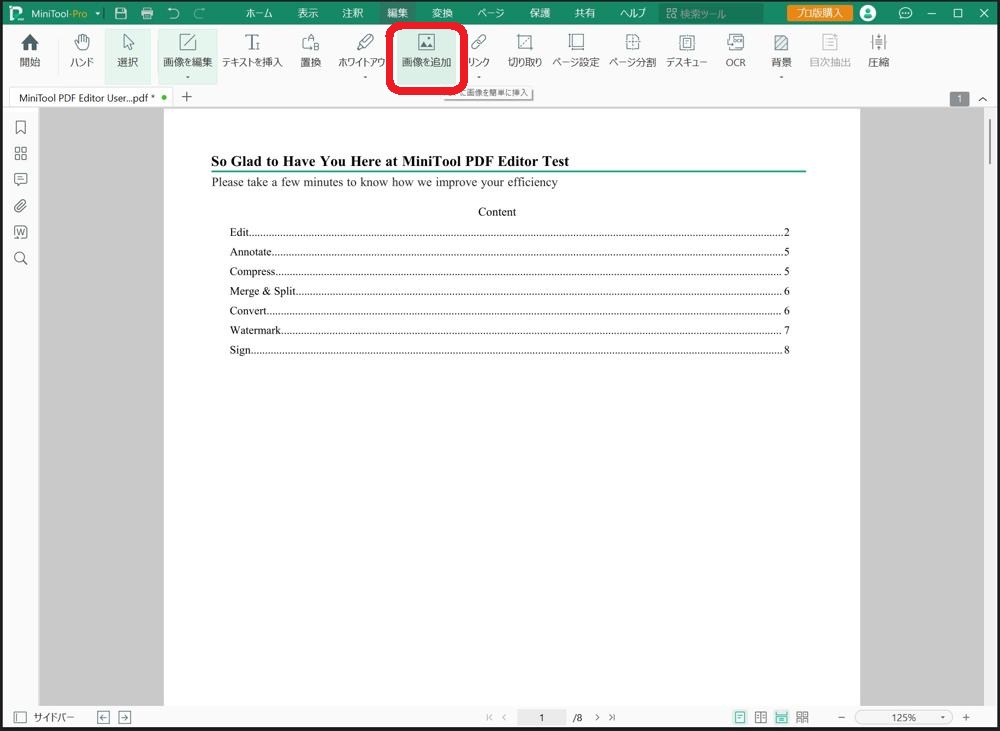This screenshot has width=1000, height=731.
Task: Show page thumbnails panel in the sidebar
Action: coord(20,154)
